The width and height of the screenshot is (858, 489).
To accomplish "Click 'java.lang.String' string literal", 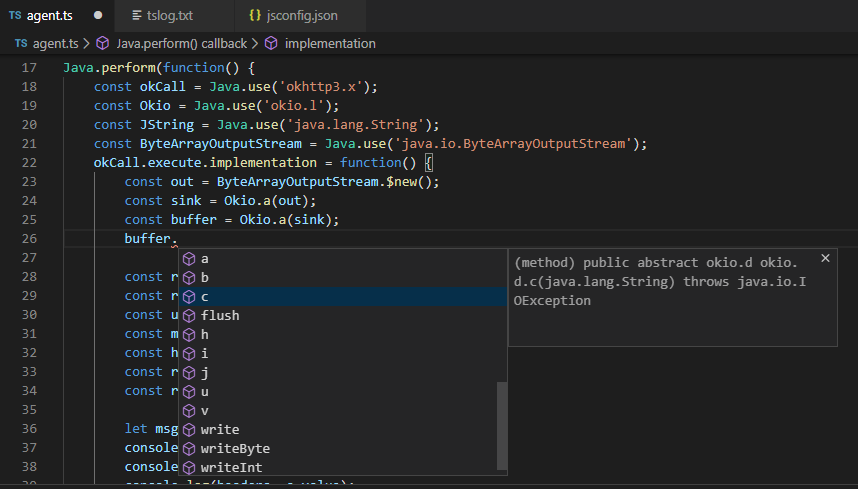I will pyautogui.click(x=356, y=125).
